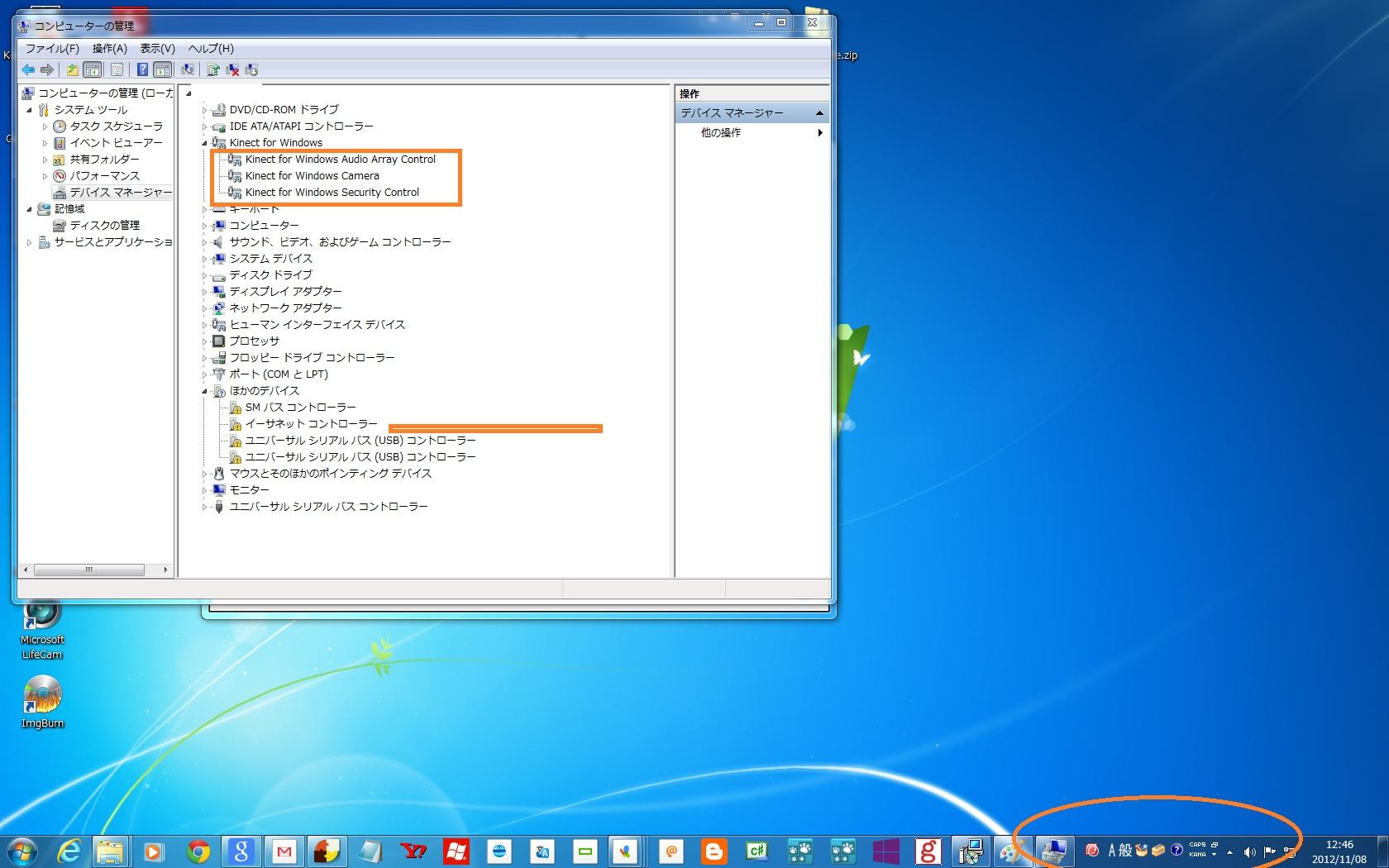Viewport: 1389px width, 868px height.
Task: Collapse the Kinect for Windows node
Action: click(204, 143)
